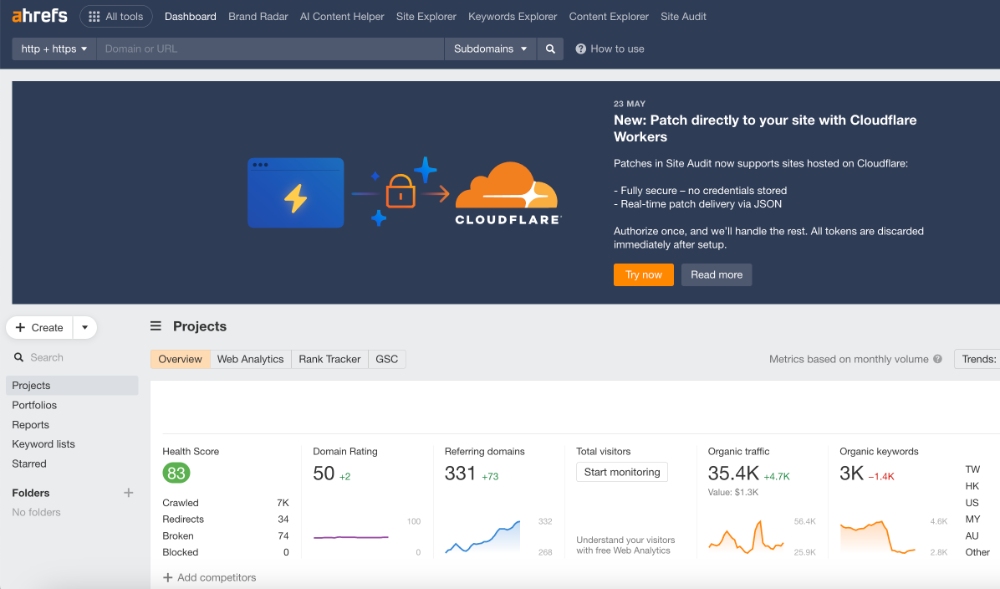This screenshot has height=589, width=1000.
Task: Click the Crawled 7K row
Action: click(225, 502)
